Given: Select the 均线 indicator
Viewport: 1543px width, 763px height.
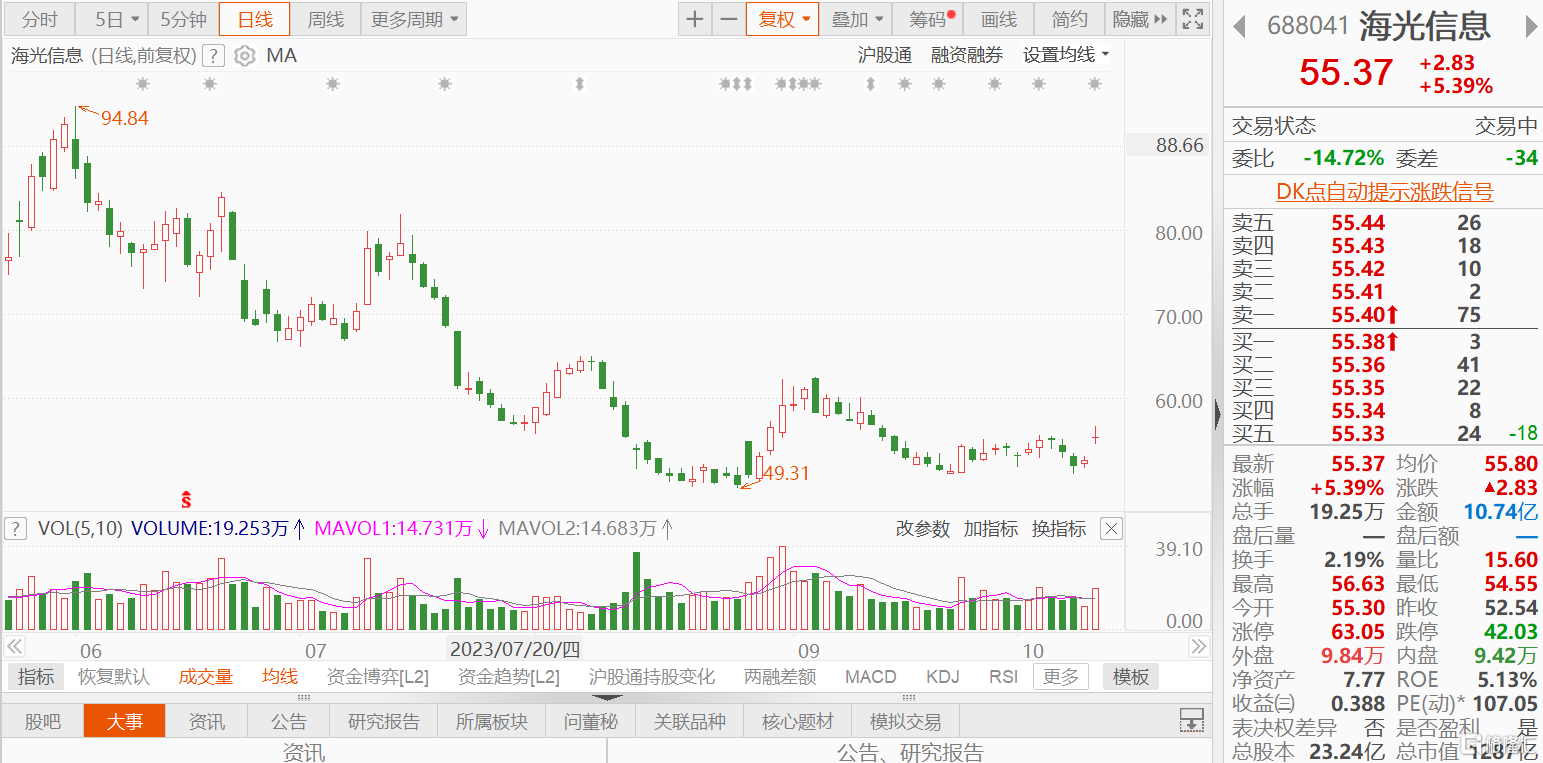Looking at the screenshot, I should coord(280,677).
